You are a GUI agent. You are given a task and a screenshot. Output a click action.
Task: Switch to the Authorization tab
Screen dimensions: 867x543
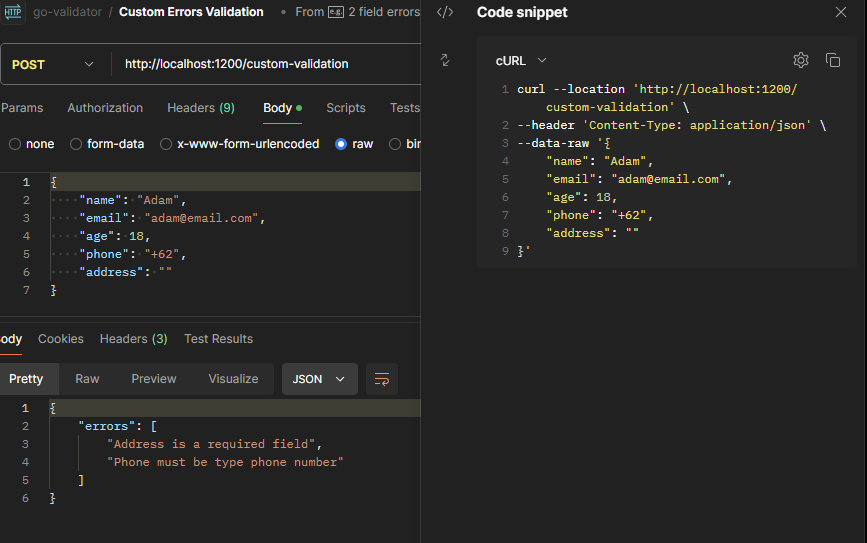click(105, 108)
